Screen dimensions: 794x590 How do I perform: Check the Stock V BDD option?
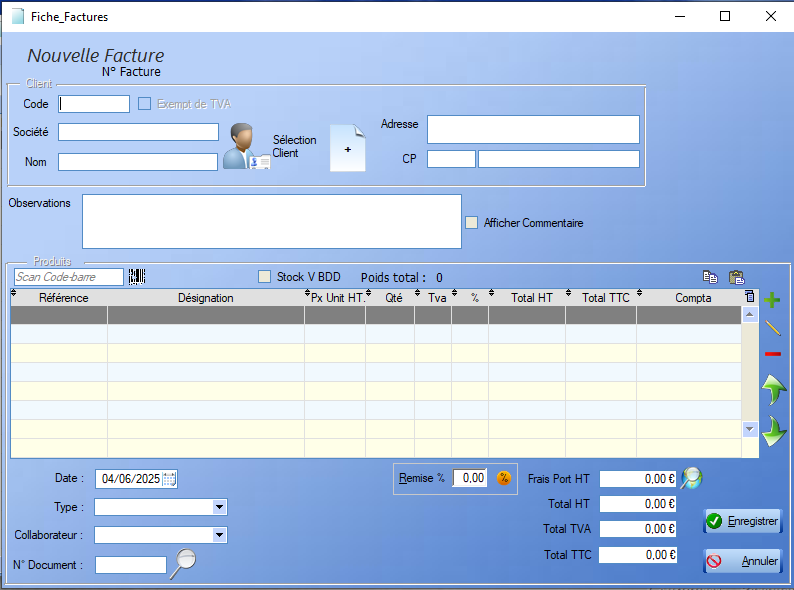click(264, 277)
